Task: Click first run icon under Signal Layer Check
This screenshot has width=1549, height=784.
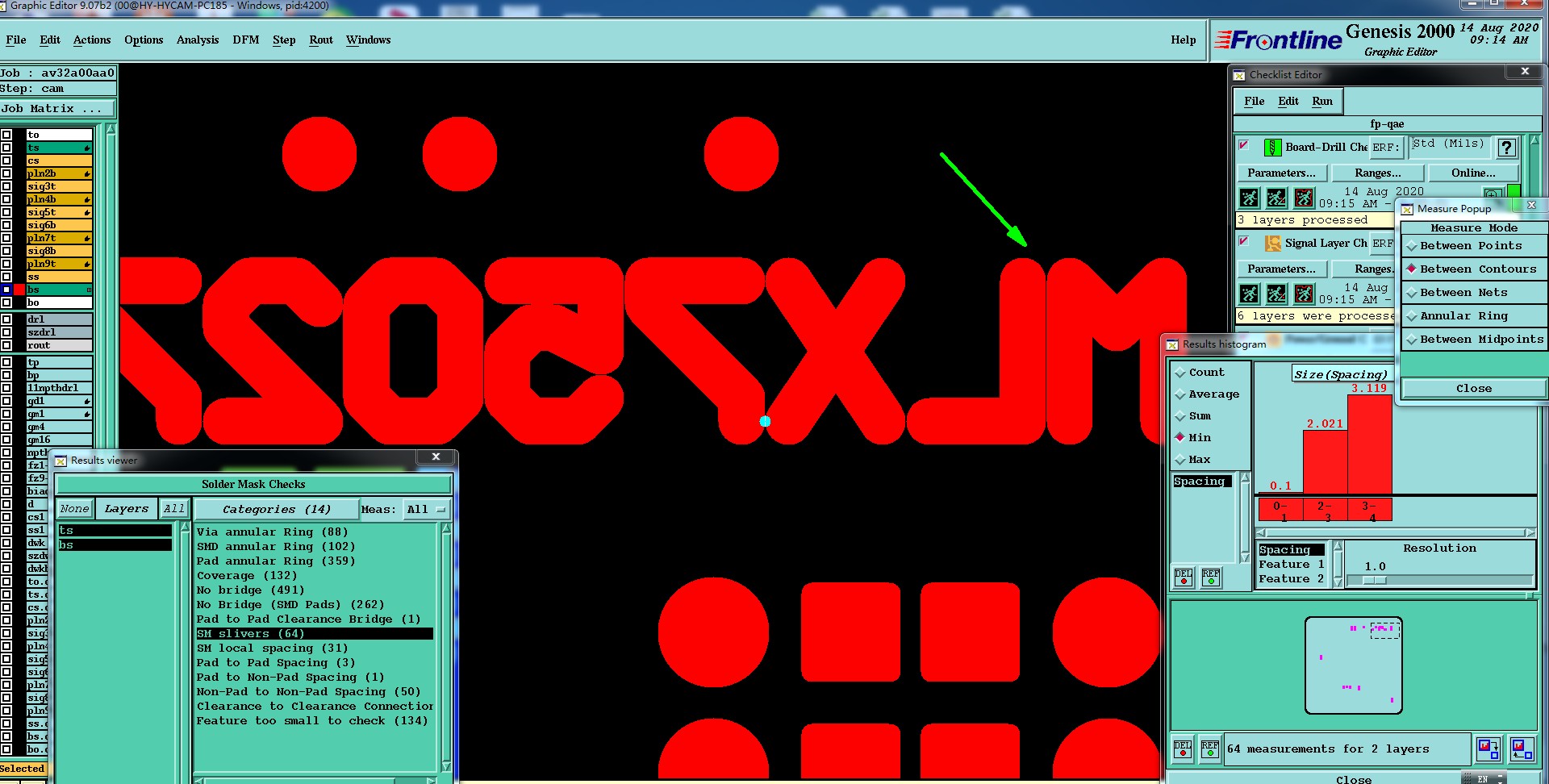Action: 1249,294
